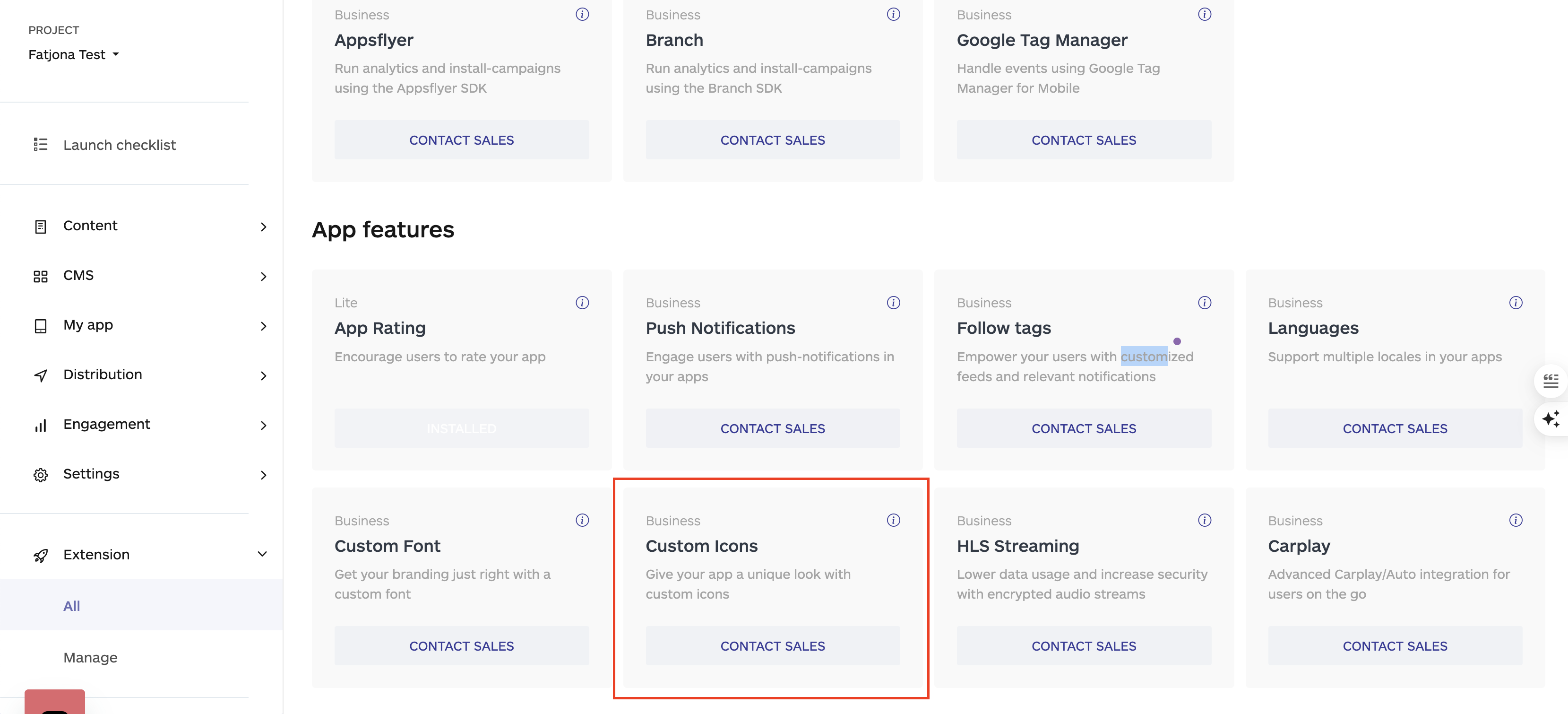Image resolution: width=1568 pixels, height=714 pixels.
Task: Select the Content document icon
Action: (40, 226)
